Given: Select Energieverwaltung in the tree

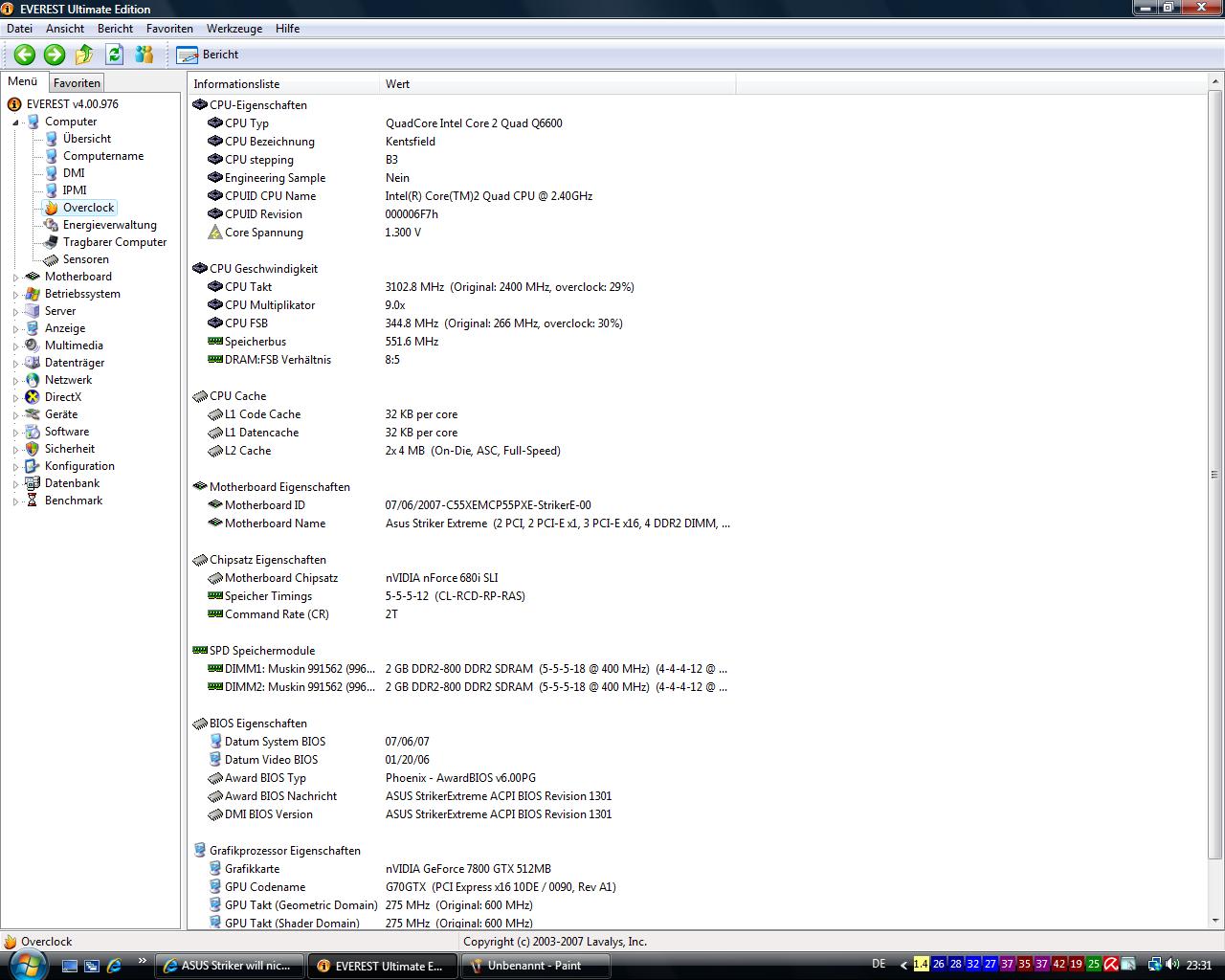Looking at the screenshot, I should (x=110, y=225).
